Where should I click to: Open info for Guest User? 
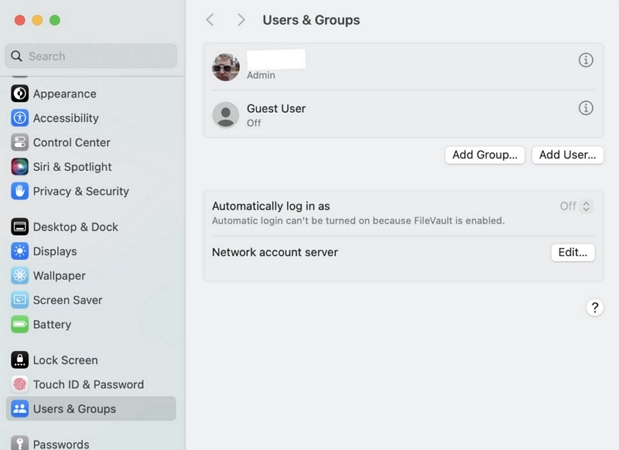coord(586,108)
